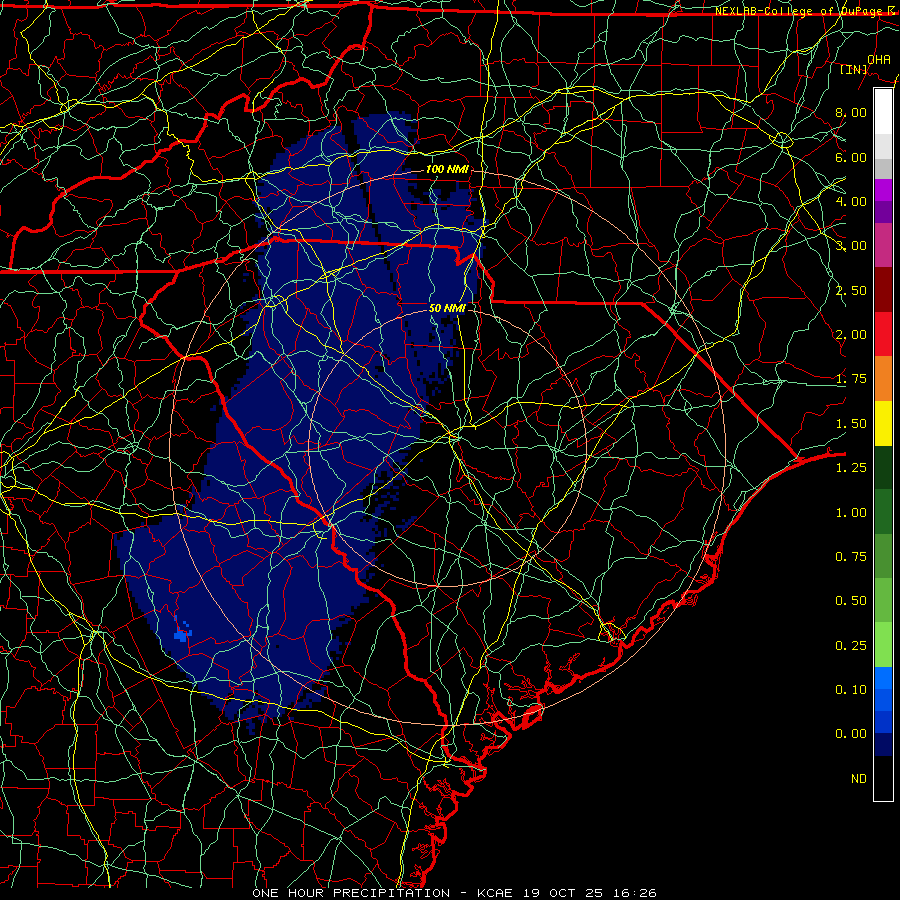Click the 0.00 legend value
This screenshot has width=900, height=900.
pyautogui.click(x=851, y=734)
